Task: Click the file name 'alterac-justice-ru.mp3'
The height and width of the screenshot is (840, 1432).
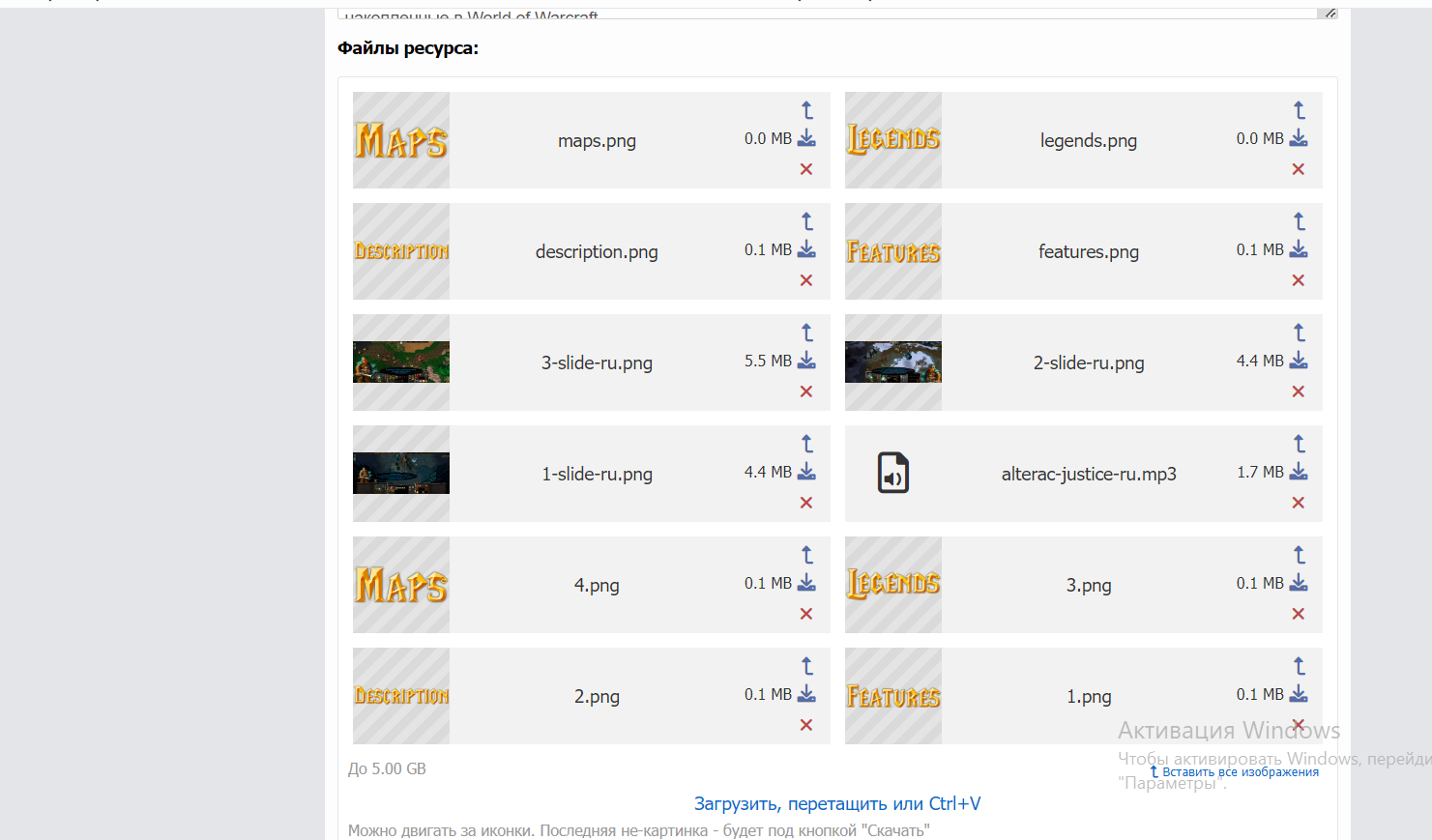Action: click(x=1089, y=474)
